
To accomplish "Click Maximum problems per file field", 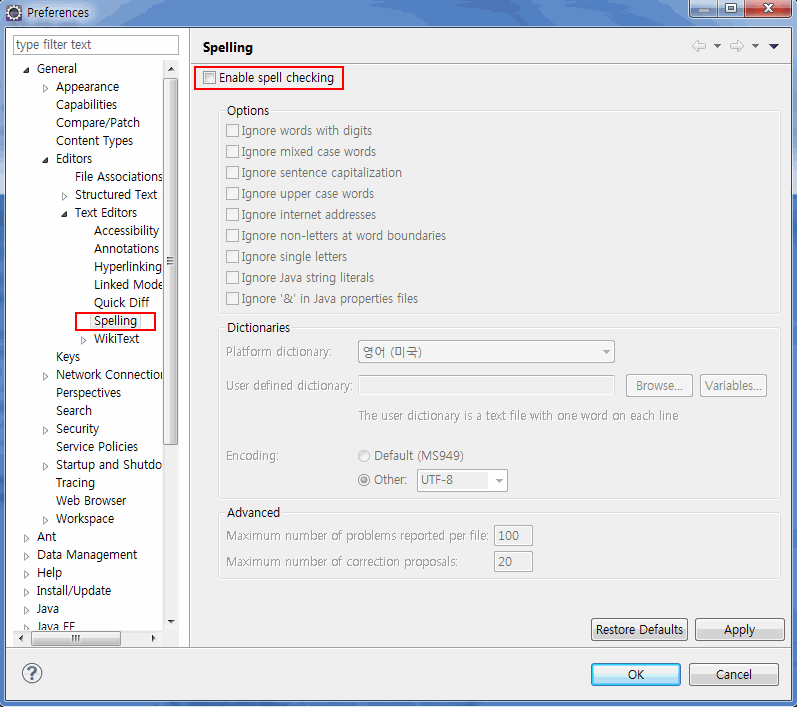I will [513, 536].
